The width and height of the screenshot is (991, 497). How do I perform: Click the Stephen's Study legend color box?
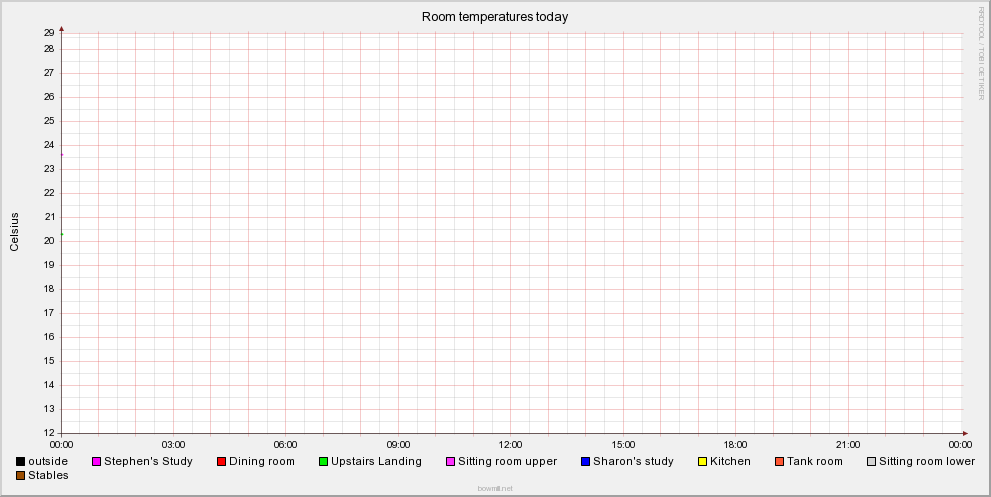point(97,461)
